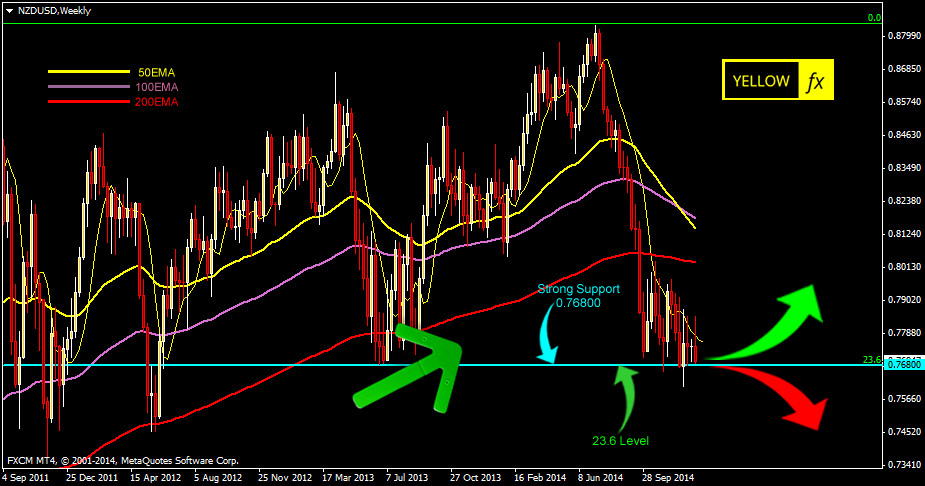
Task: Click the 0.79020 price axis label
Action: click(x=904, y=300)
